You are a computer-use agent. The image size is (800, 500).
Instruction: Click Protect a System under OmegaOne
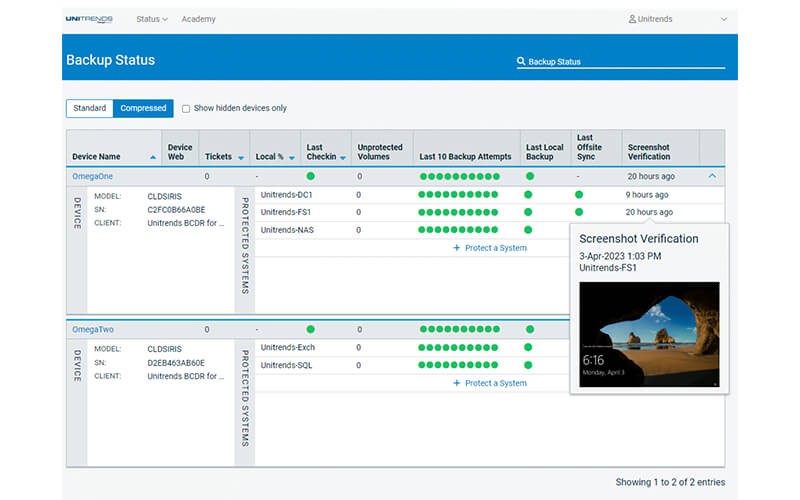point(490,247)
